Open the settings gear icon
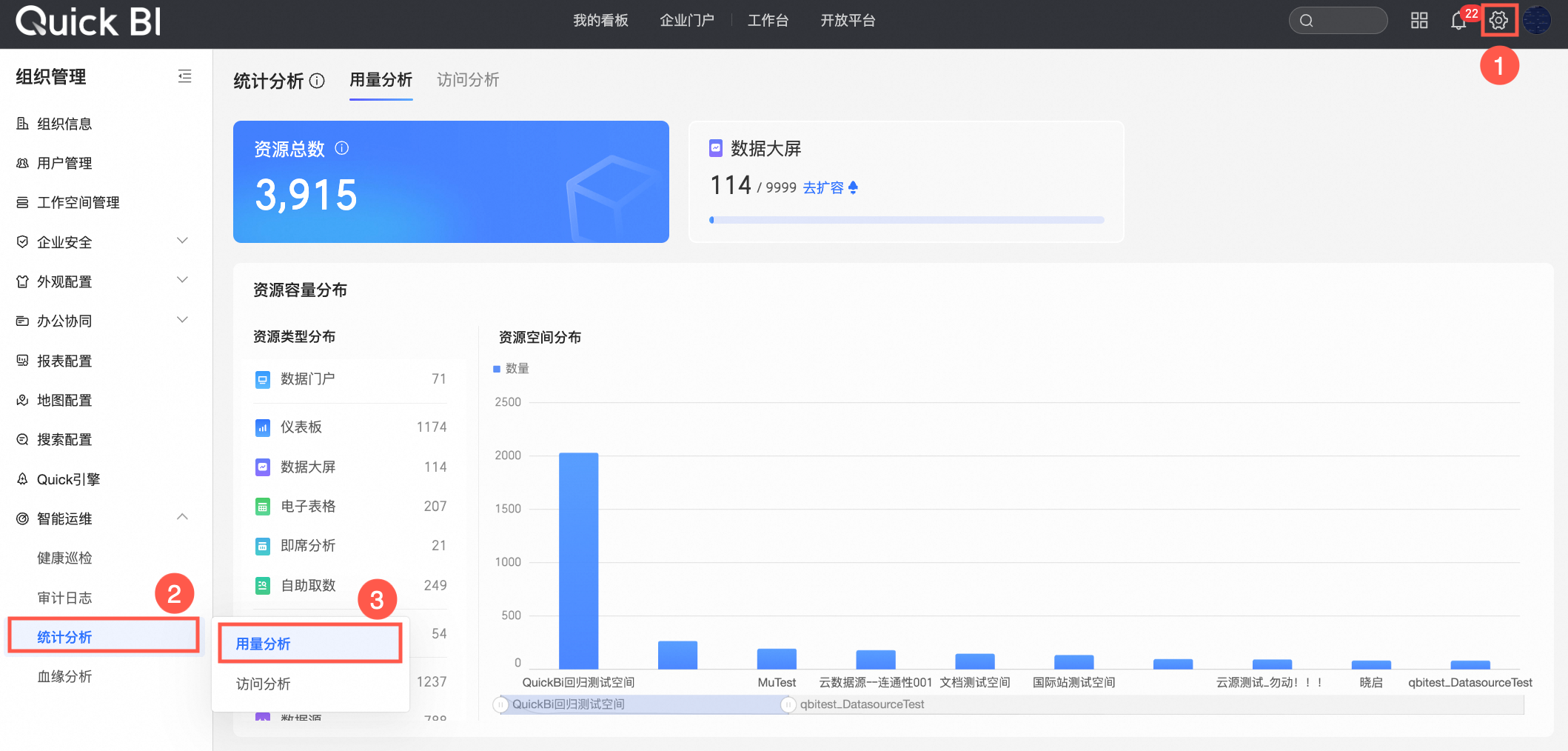1568x751 pixels. 1498,20
